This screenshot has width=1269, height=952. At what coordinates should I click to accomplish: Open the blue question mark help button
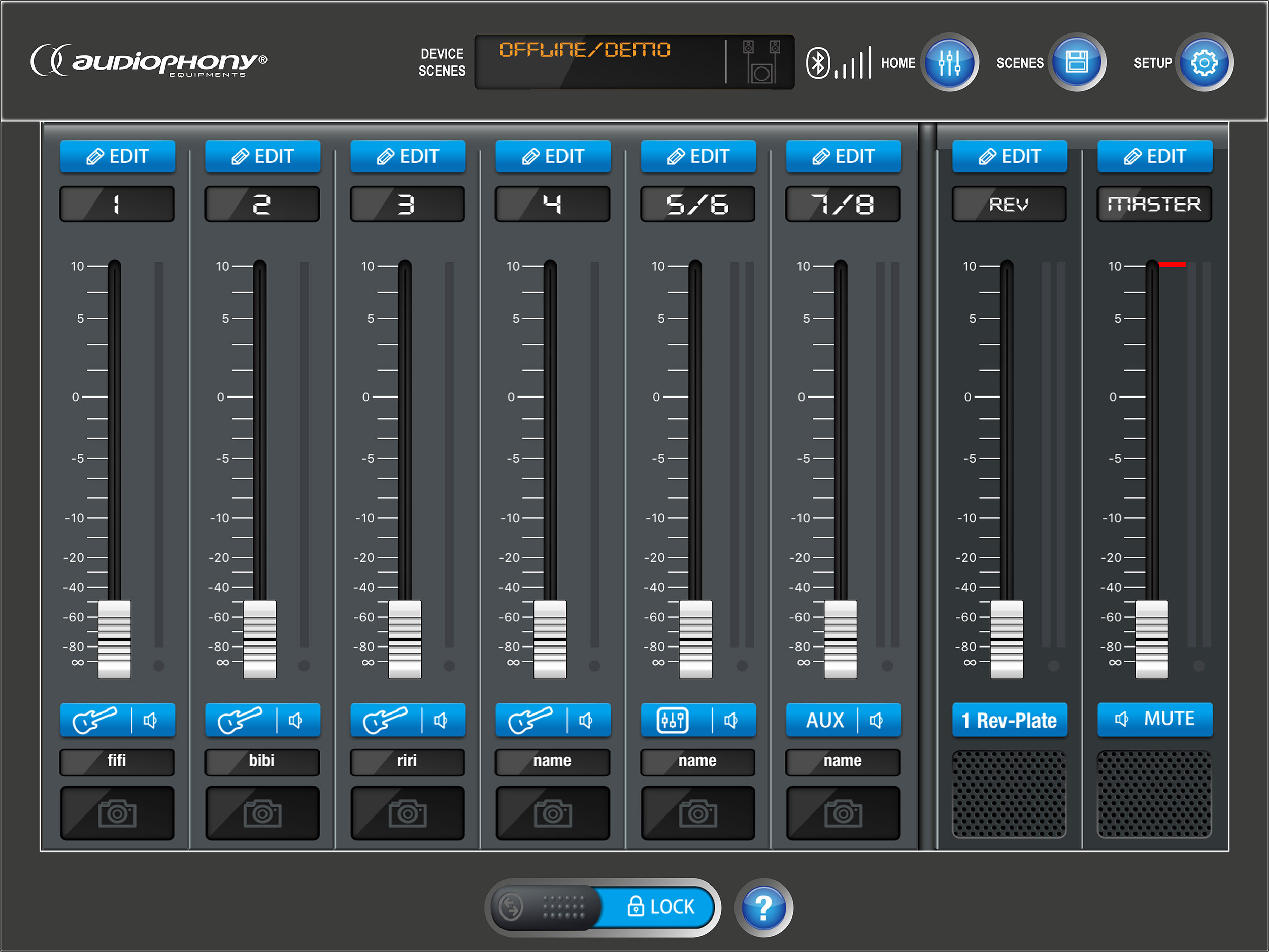(763, 907)
